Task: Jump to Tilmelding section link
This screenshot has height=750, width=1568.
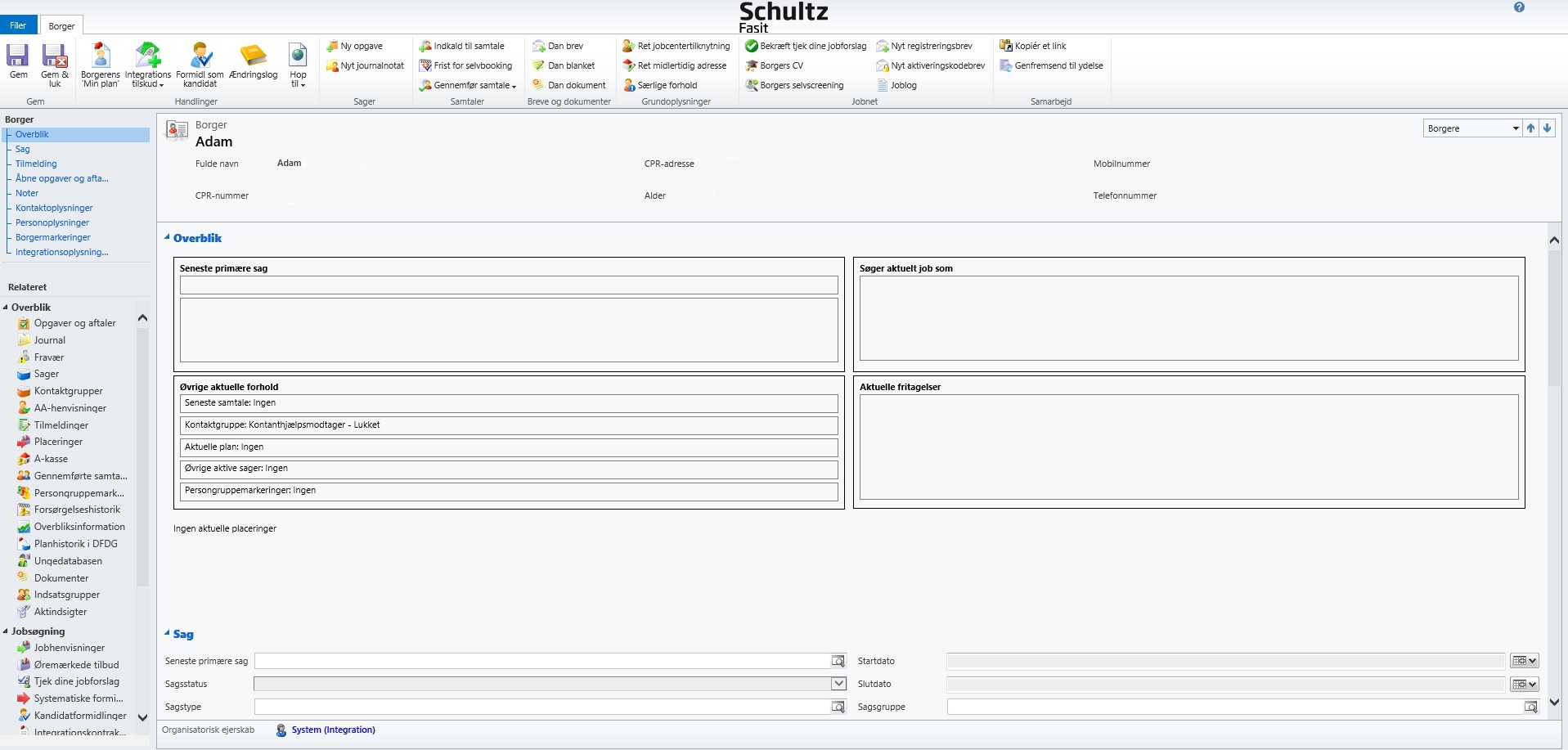Action: (x=36, y=164)
